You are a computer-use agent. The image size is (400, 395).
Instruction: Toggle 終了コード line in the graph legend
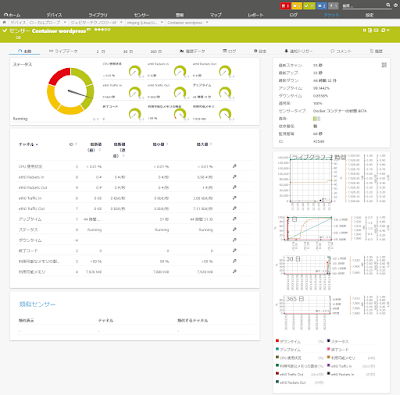click(338, 349)
